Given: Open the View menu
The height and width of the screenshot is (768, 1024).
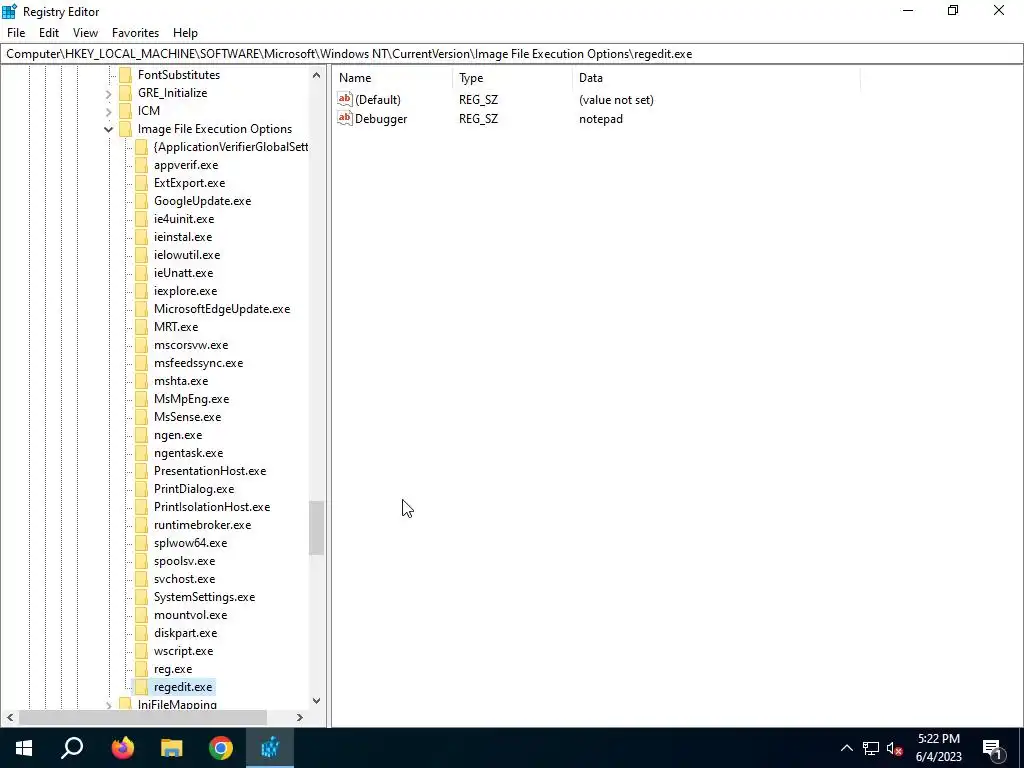Looking at the screenshot, I should point(86,33).
